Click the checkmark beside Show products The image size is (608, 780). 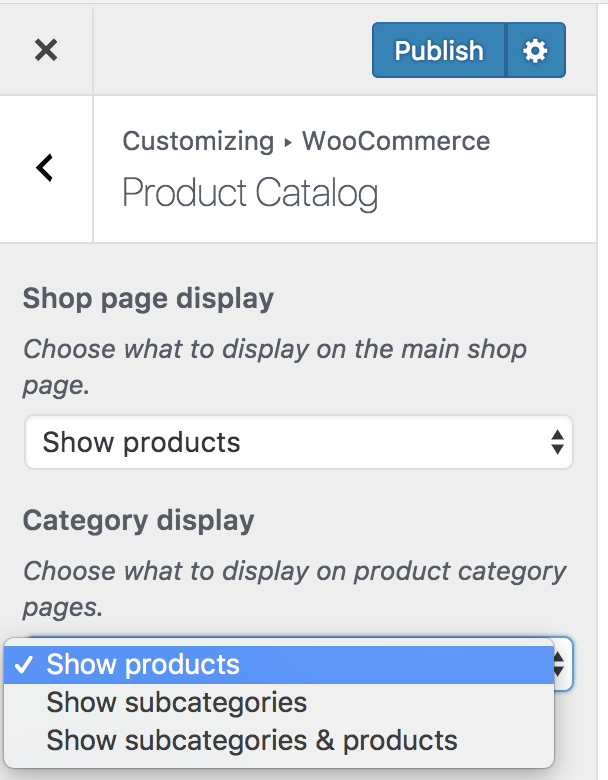coord(25,664)
